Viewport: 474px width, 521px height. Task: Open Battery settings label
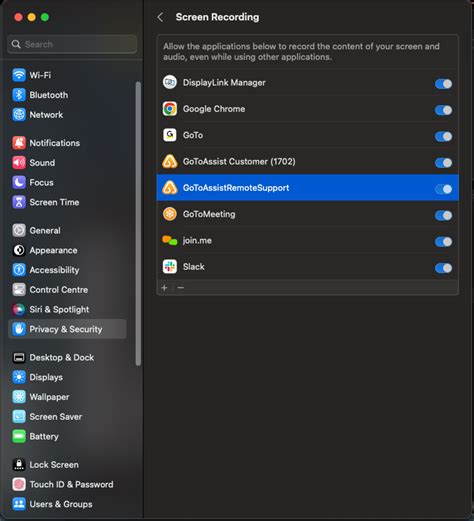[44, 436]
